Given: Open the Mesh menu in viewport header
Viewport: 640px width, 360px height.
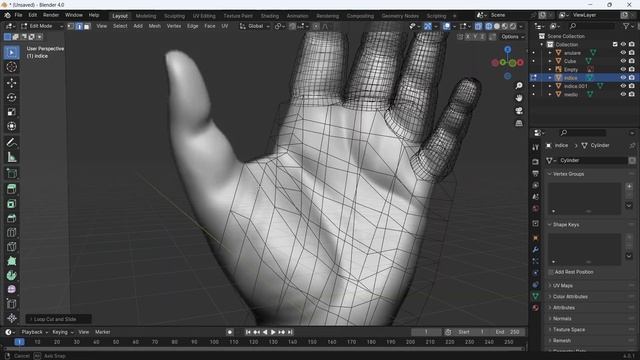Looking at the screenshot, I should coord(155,26).
